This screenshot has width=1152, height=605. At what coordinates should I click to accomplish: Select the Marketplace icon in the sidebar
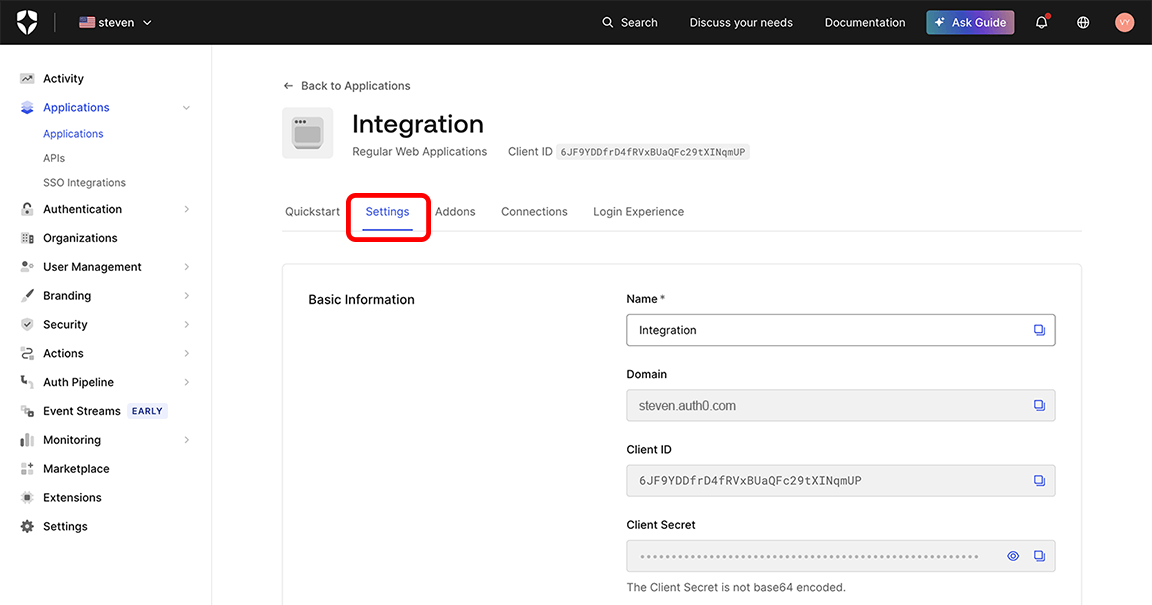[x=27, y=468]
